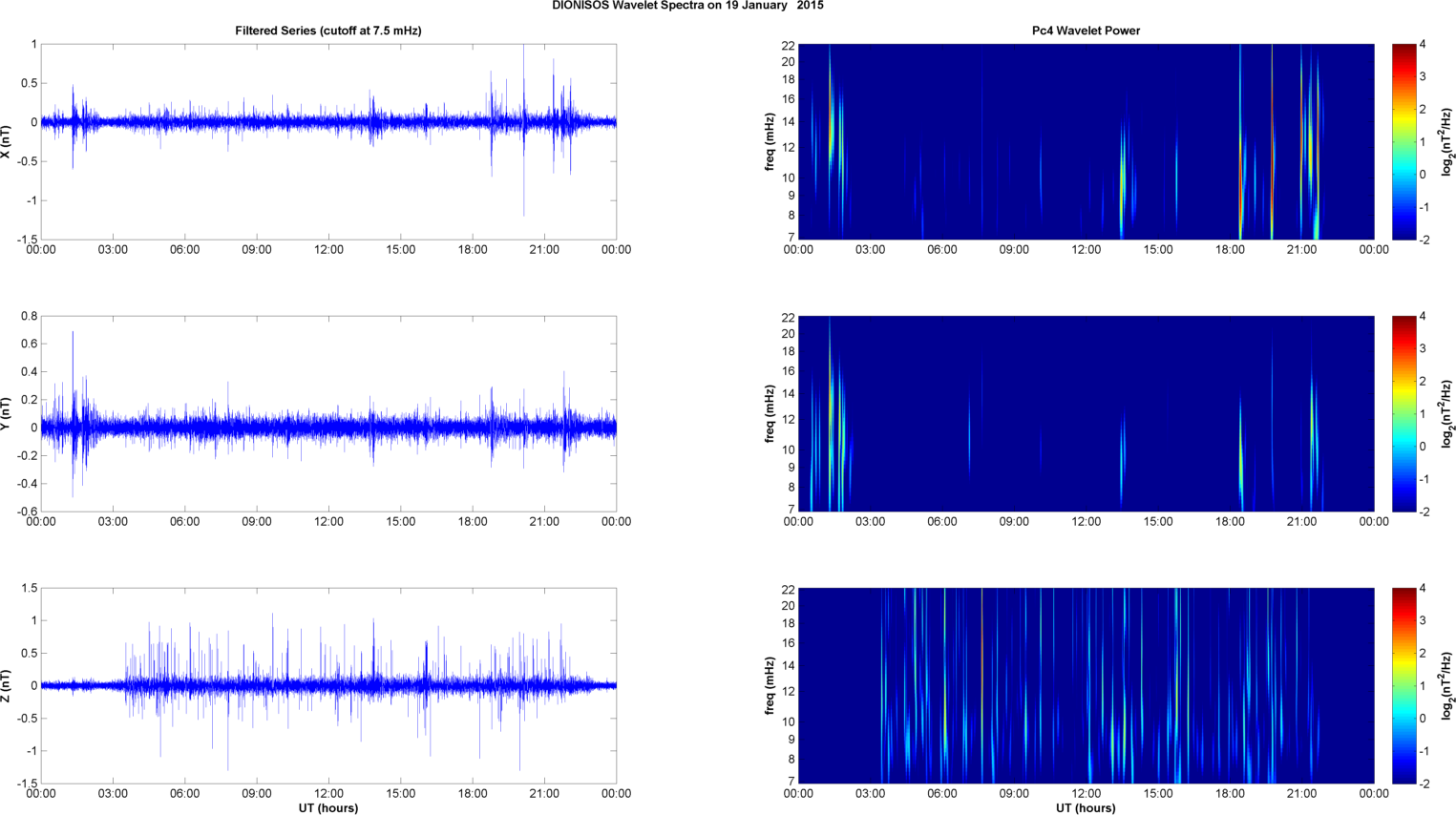Click the colorbar beside the bottom spectrogram
The image size is (1456, 815).
click(x=1403, y=685)
